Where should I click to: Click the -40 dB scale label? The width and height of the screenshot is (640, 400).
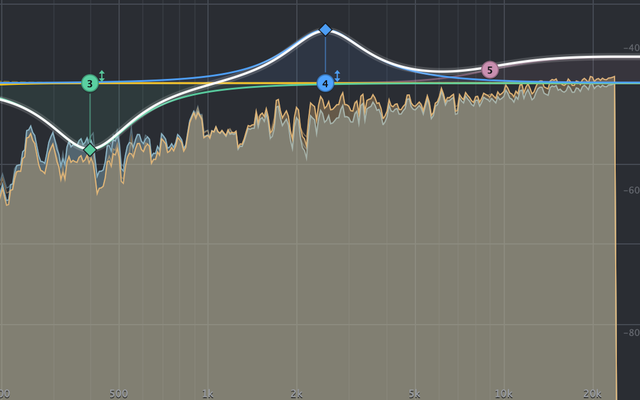[631, 48]
